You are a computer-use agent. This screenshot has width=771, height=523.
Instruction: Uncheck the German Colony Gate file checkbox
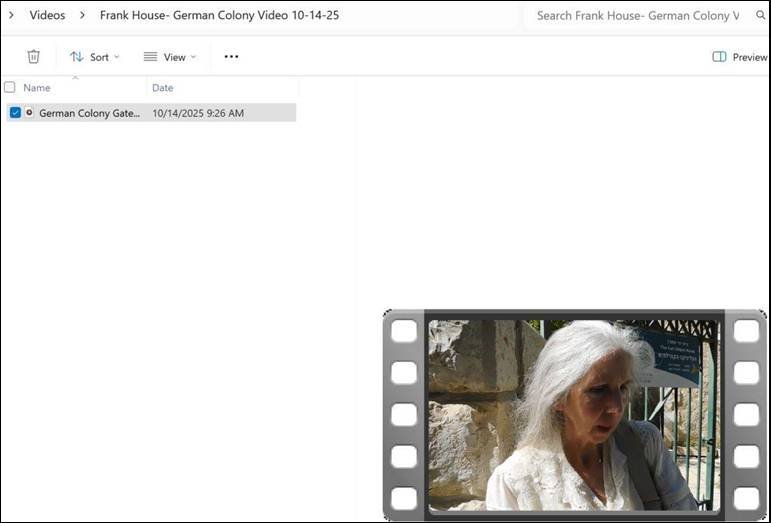[x=15, y=113]
